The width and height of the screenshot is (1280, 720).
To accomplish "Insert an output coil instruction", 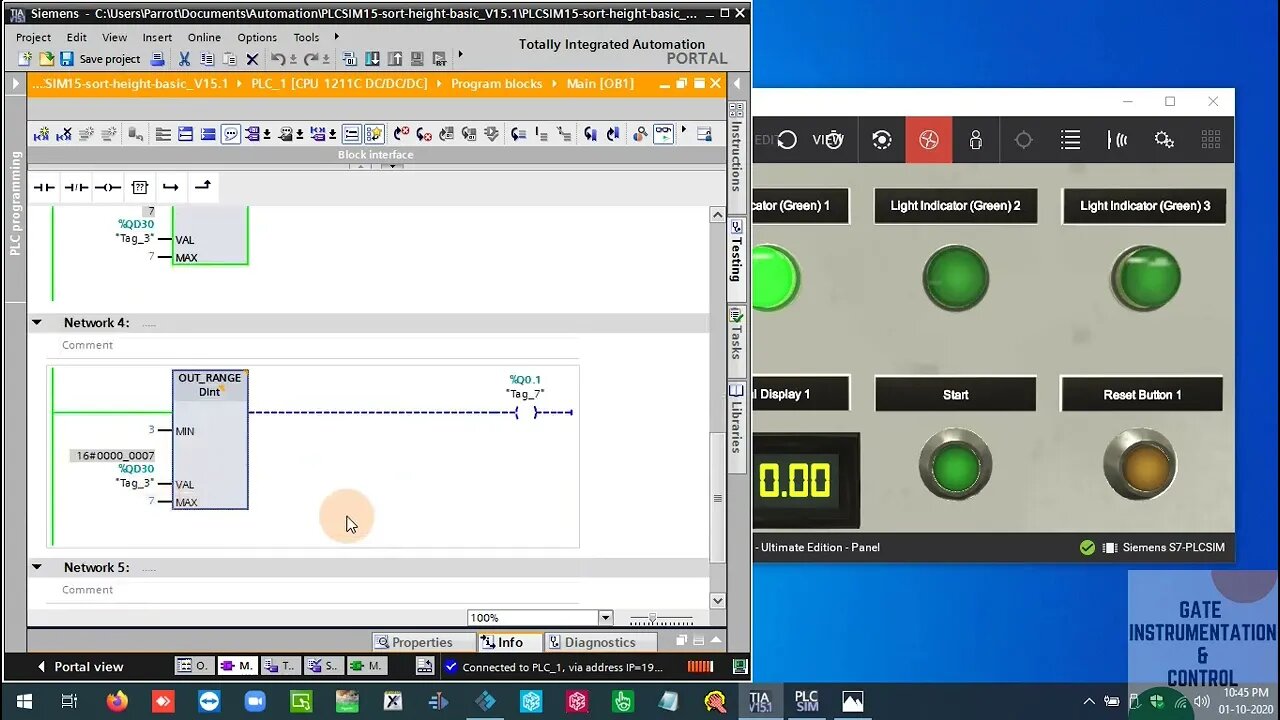I will [108, 187].
